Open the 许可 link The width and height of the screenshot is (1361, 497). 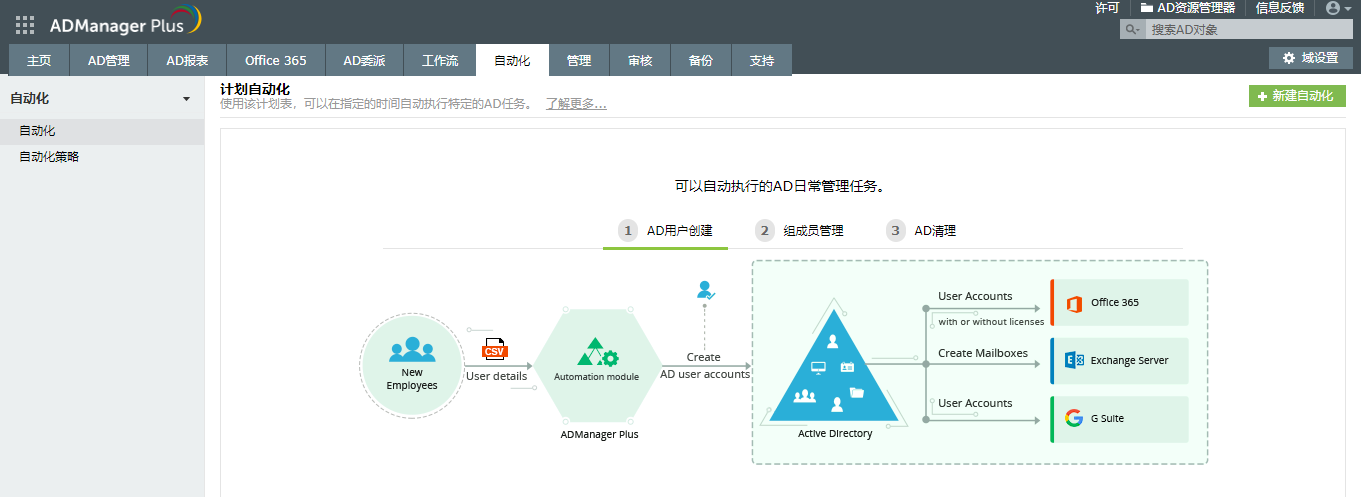pyautogui.click(x=1107, y=8)
